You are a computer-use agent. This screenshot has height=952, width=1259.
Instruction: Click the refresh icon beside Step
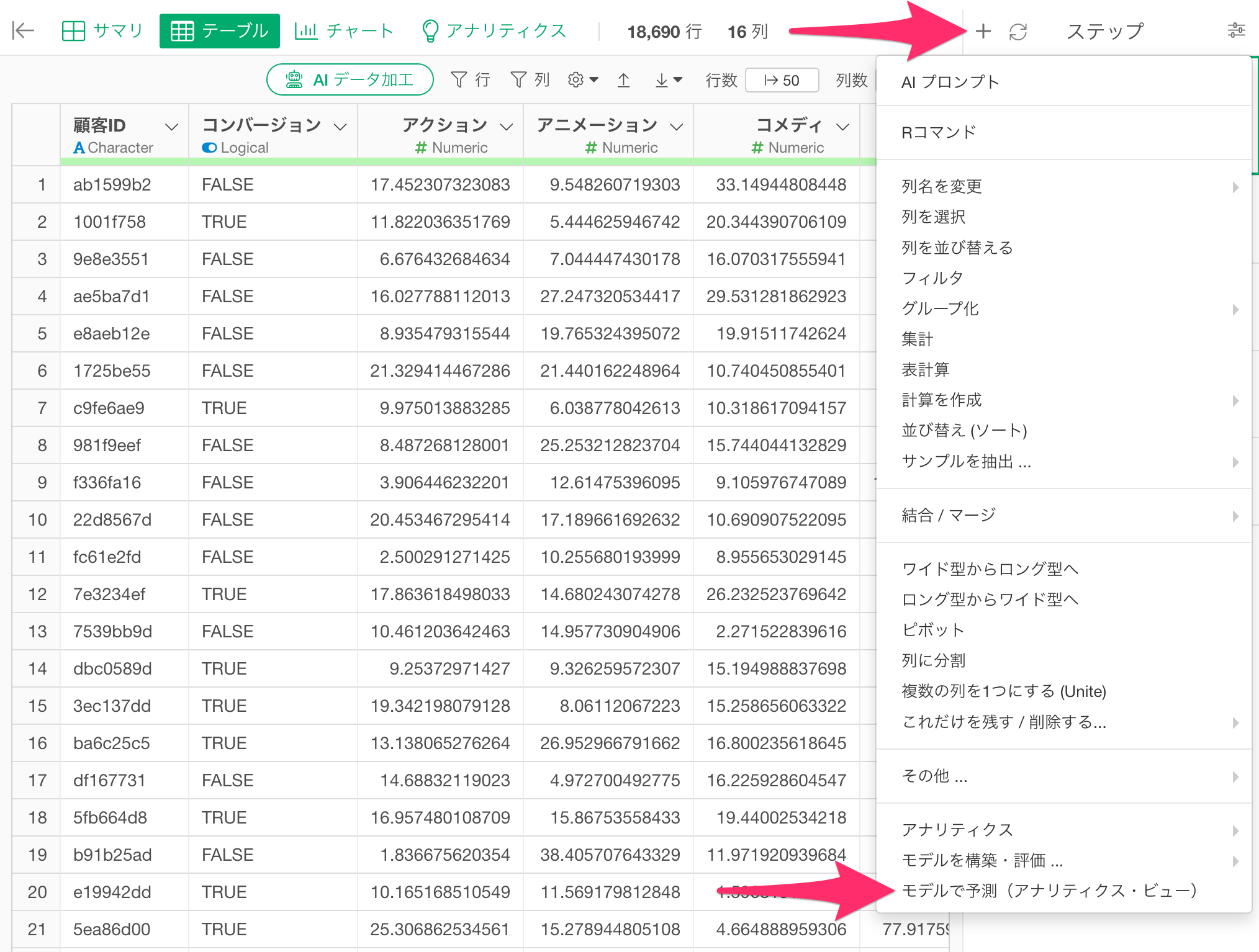(x=1018, y=31)
